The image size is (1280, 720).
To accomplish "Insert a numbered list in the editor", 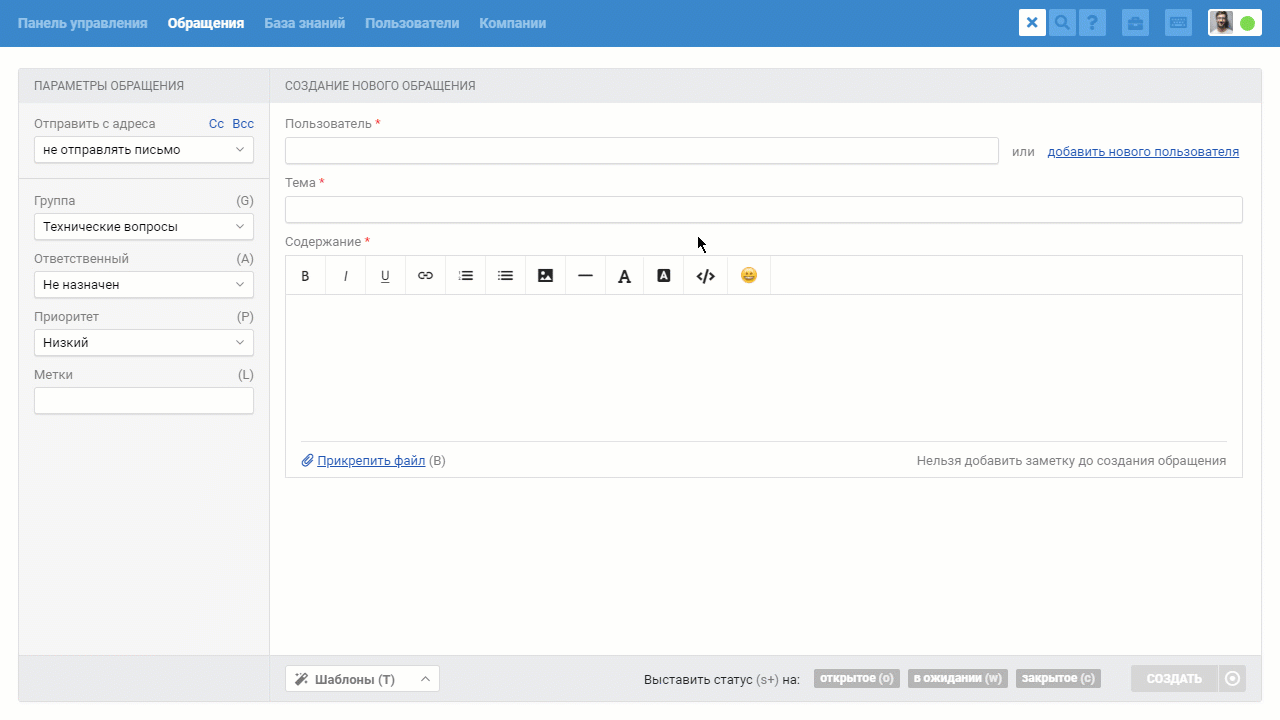I will [x=465, y=276].
